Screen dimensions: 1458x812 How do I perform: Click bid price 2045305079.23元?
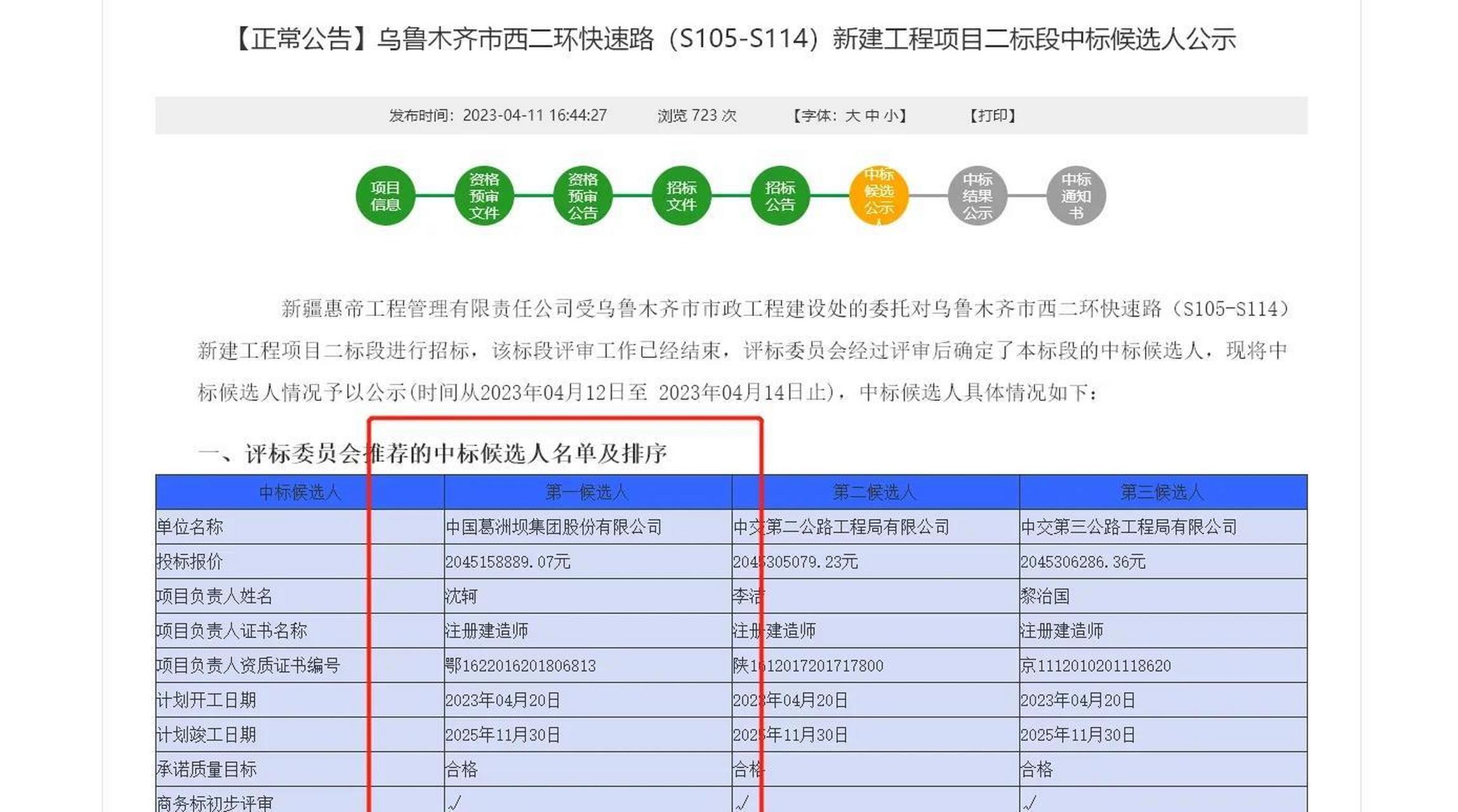795,561
